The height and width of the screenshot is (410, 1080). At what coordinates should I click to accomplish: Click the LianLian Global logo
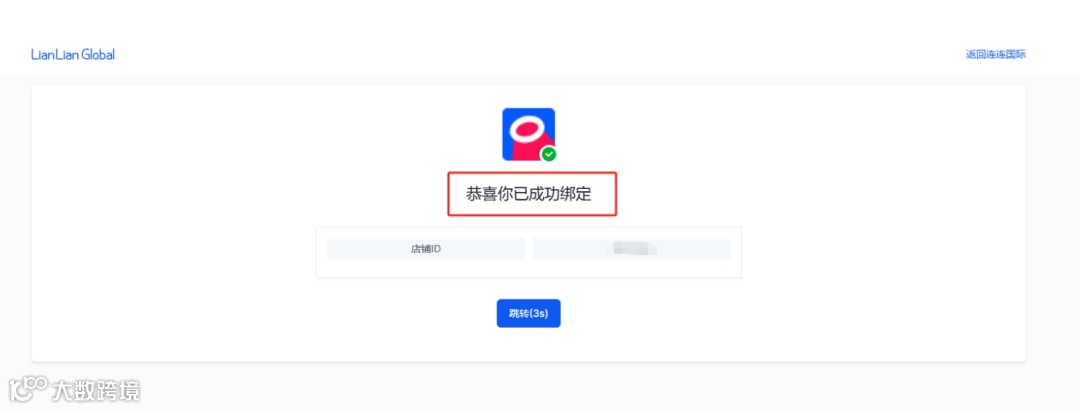(73, 54)
